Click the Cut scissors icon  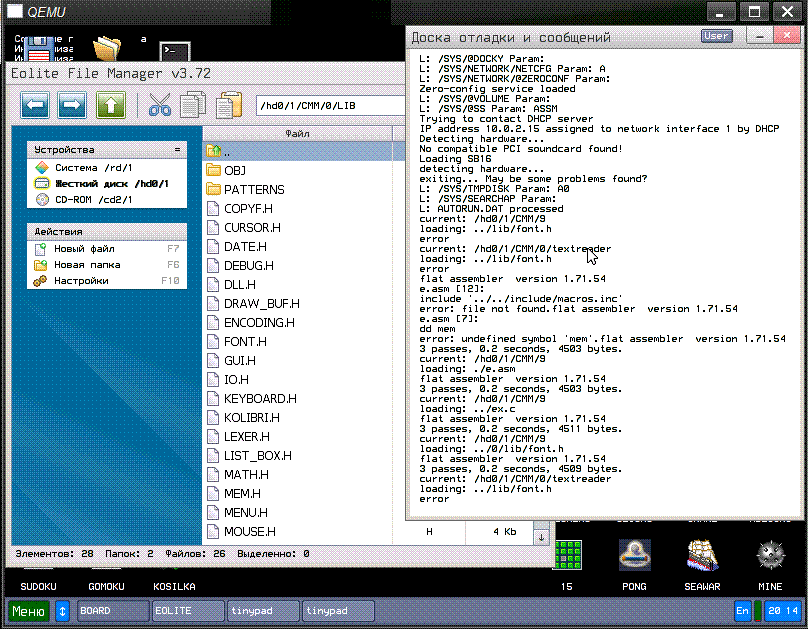(160, 104)
